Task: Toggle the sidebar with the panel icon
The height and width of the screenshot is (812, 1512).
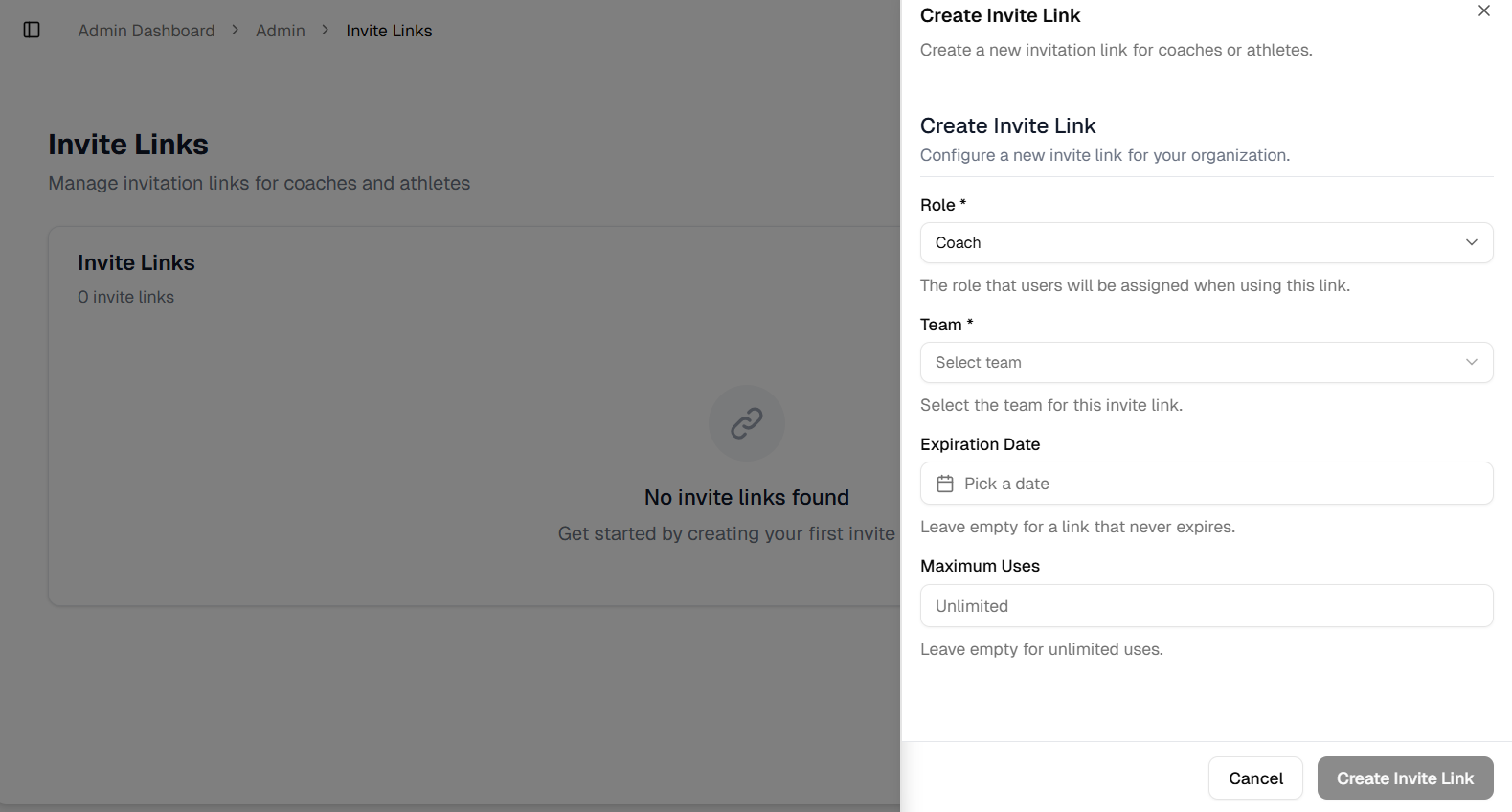Action: pos(32,30)
